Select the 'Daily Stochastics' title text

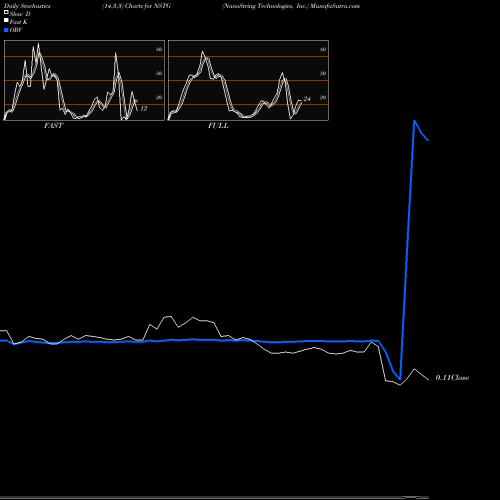coord(27,6)
